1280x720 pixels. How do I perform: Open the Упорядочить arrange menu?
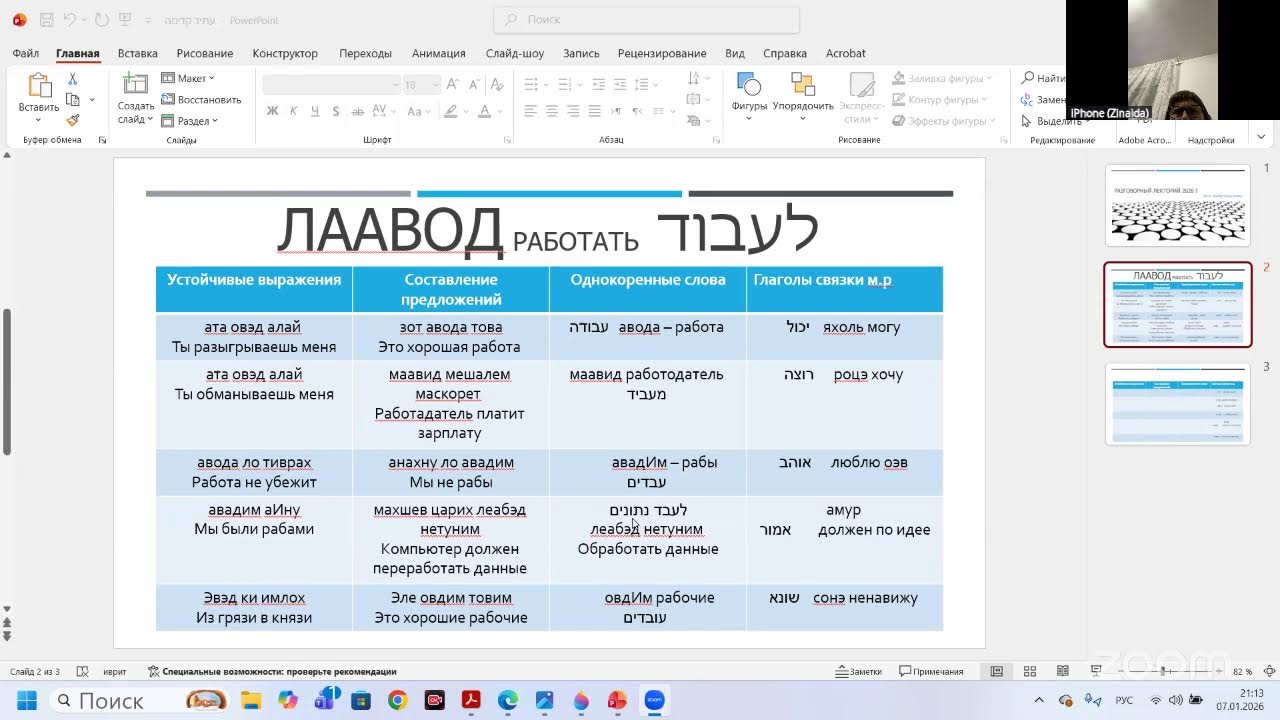[803, 96]
